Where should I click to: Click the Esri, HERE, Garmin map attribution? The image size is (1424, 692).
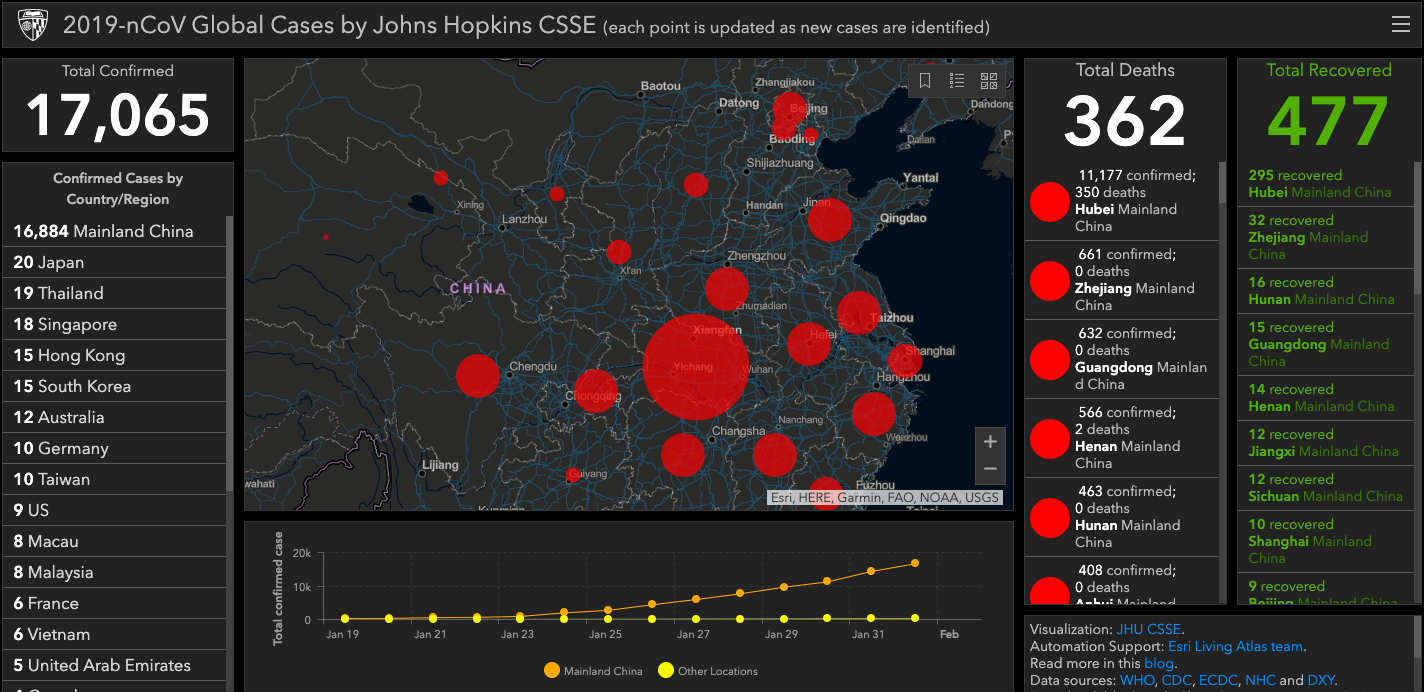pos(884,497)
